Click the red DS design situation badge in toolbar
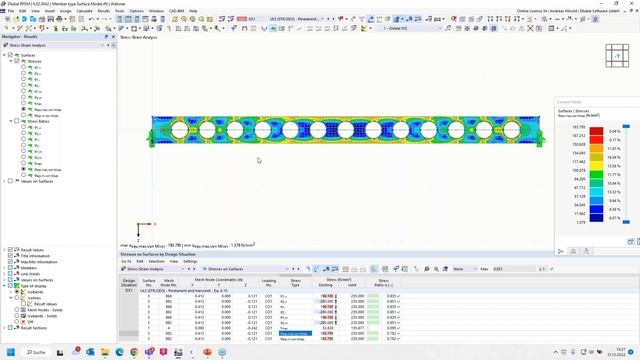640x360 pixels. pyautogui.click(x=242, y=19)
